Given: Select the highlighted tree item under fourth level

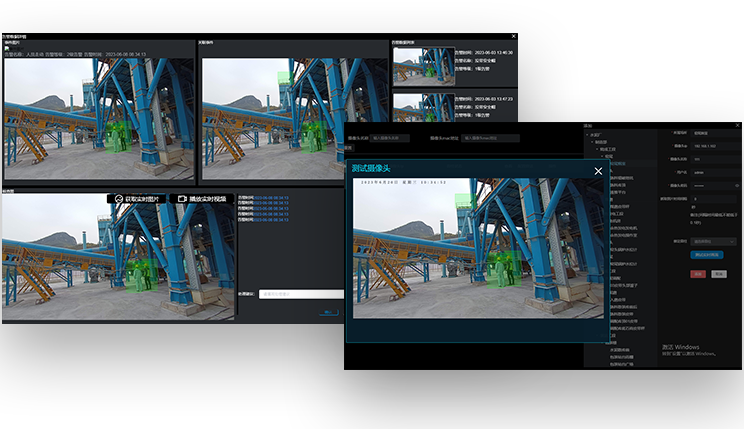Looking at the screenshot, I should click(619, 163).
